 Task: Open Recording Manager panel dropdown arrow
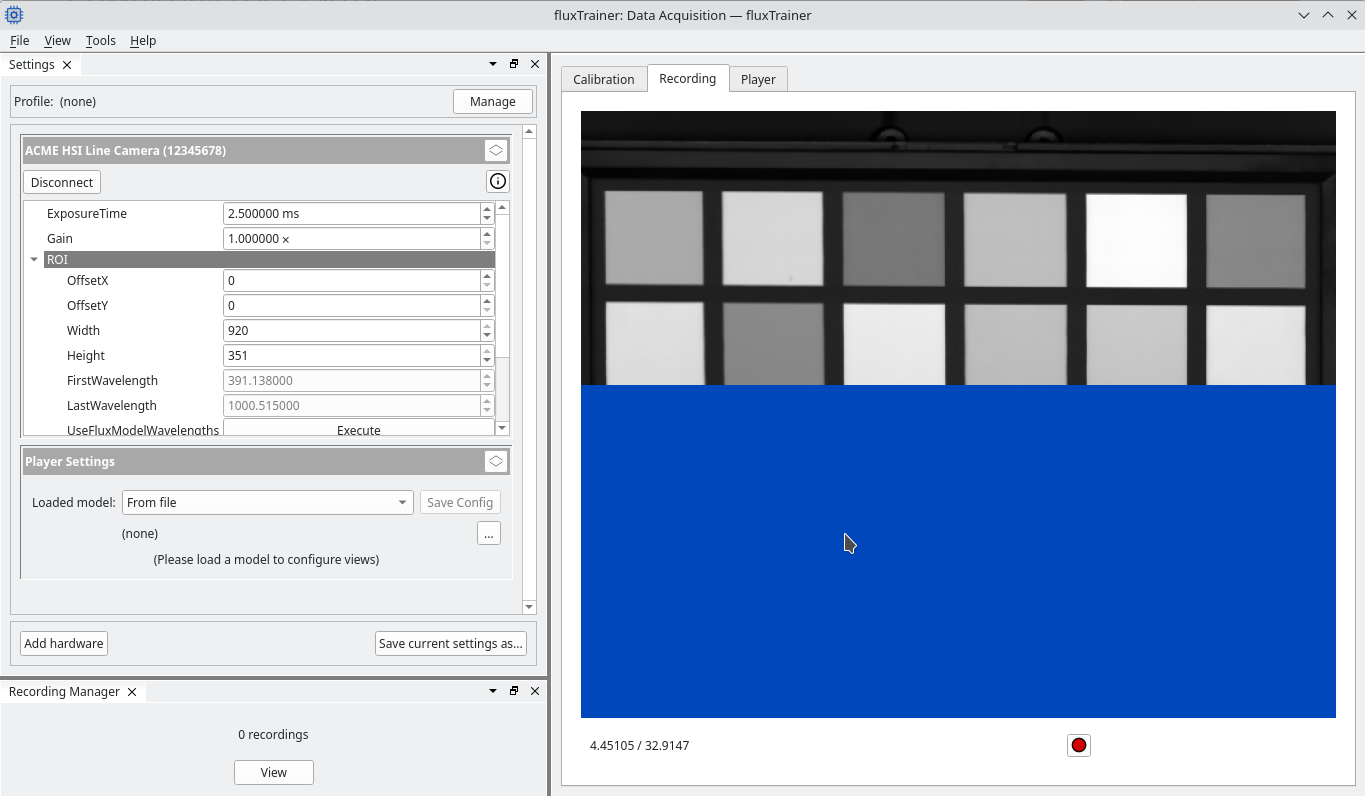click(x=493, y=691)
